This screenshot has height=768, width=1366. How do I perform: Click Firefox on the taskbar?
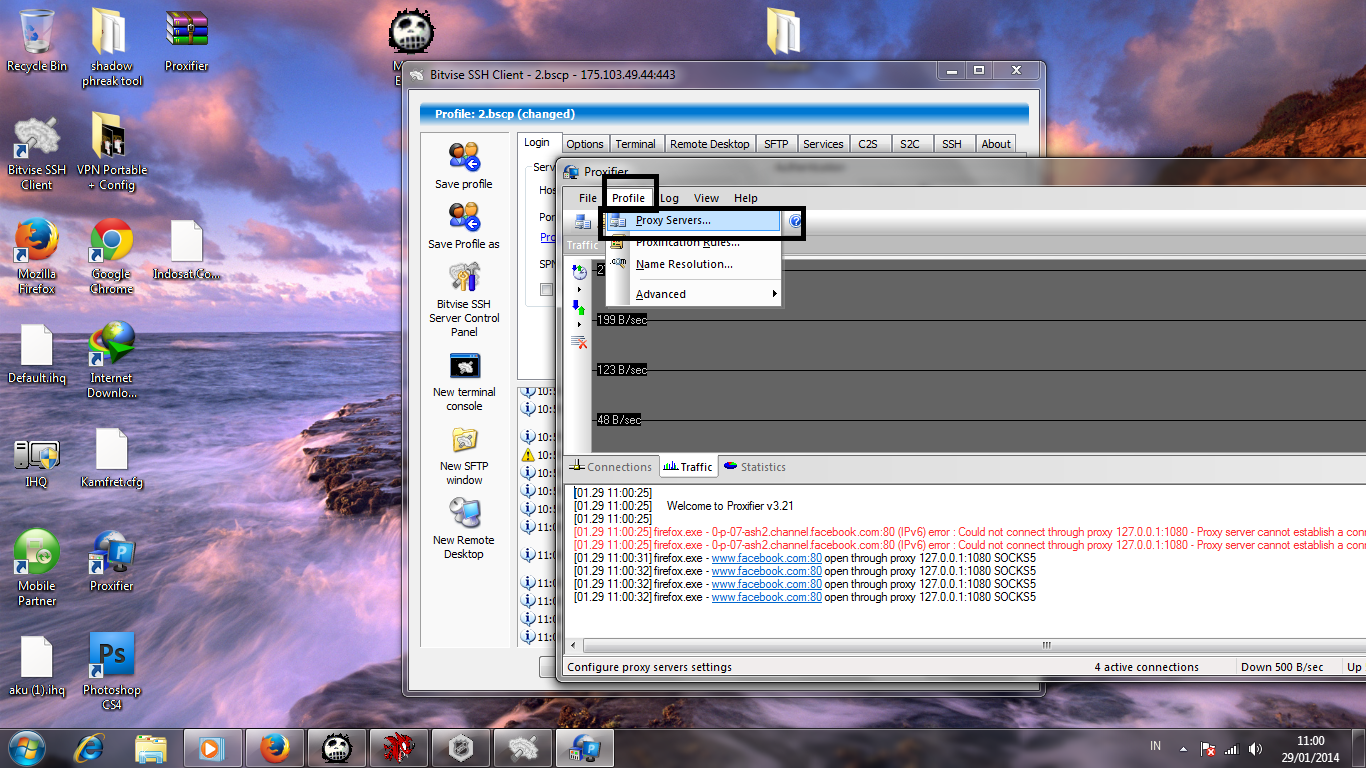pos(274,748)
